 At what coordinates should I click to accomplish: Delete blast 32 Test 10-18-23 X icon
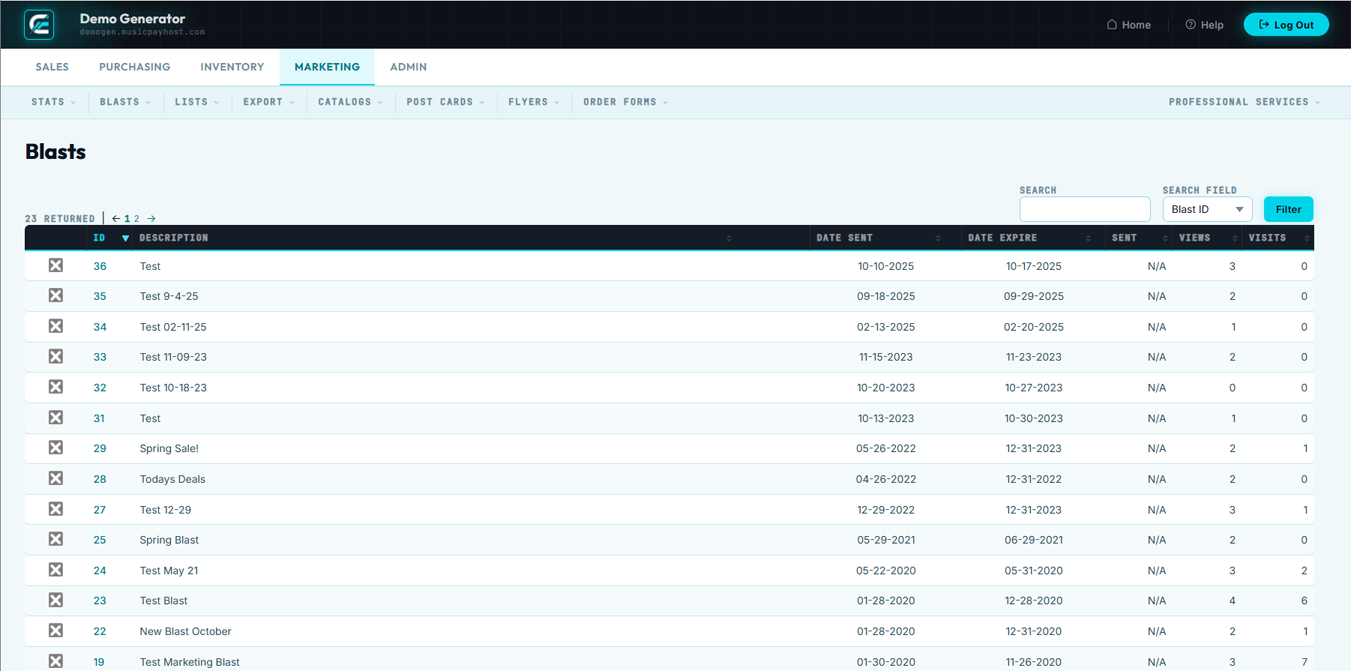[x=56, y=387]
